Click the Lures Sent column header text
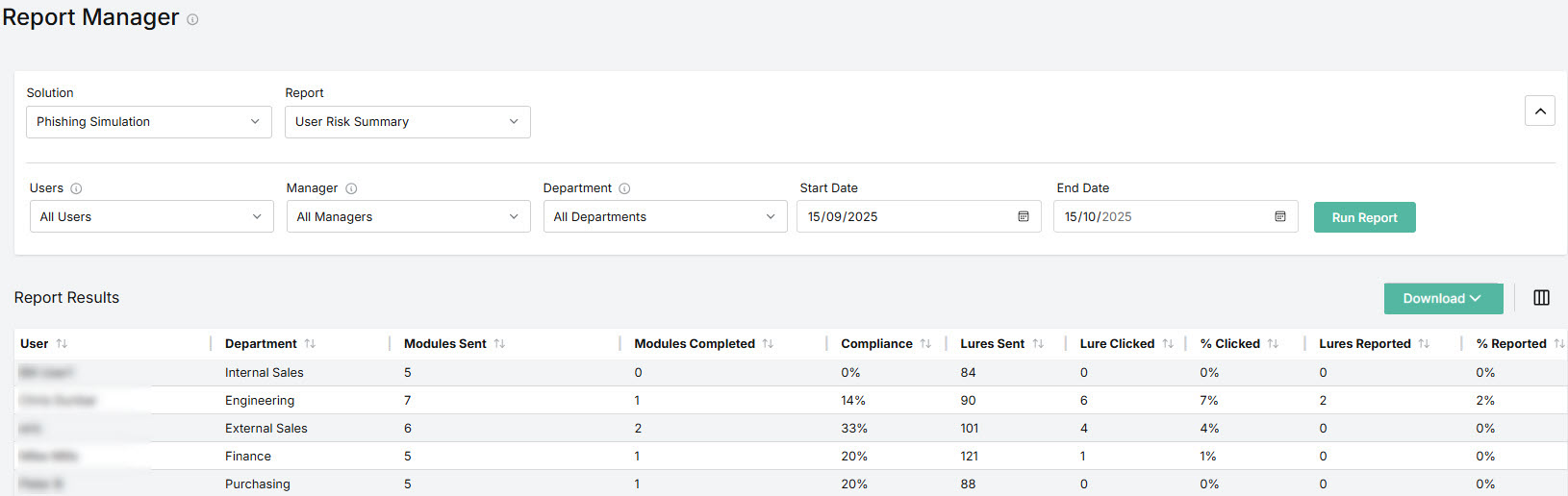This screenshot has width=1568, height=496. (992, 343)
